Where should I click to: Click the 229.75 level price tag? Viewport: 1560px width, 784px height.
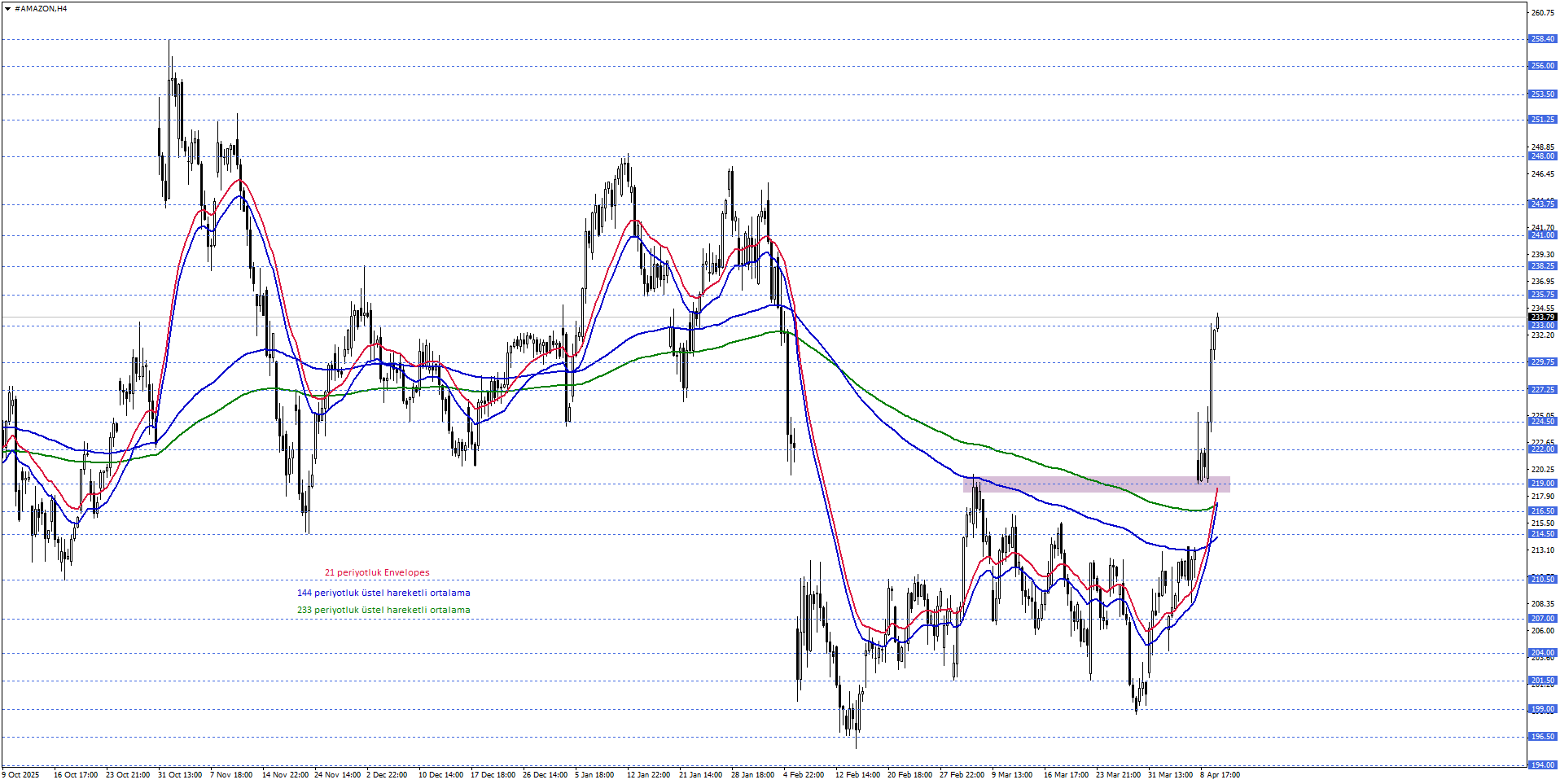(1542, 362)
